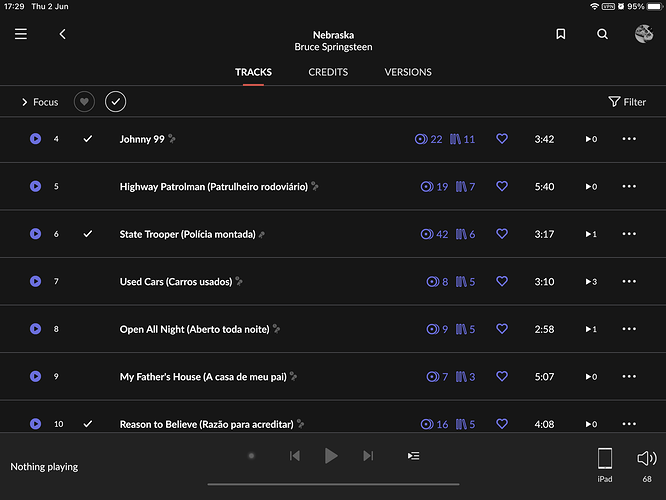
Task: View 3 library versions of My Father's House
Action: click(x=465, y=377)
